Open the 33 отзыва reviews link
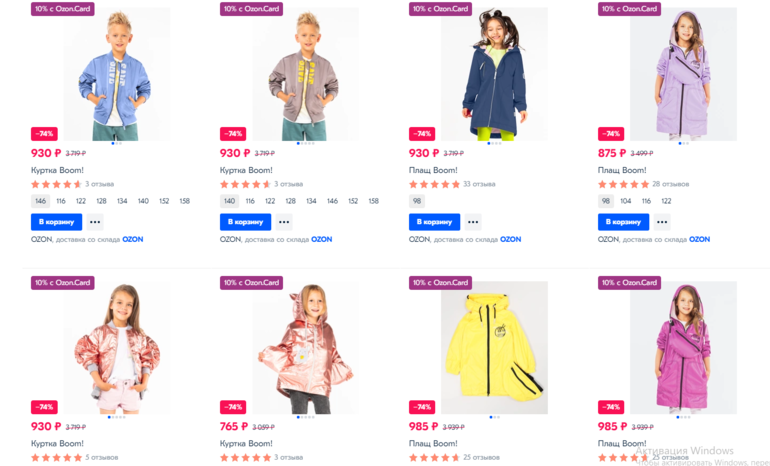The width and height of the screenshot is (770, 466). tap(480, 184)
